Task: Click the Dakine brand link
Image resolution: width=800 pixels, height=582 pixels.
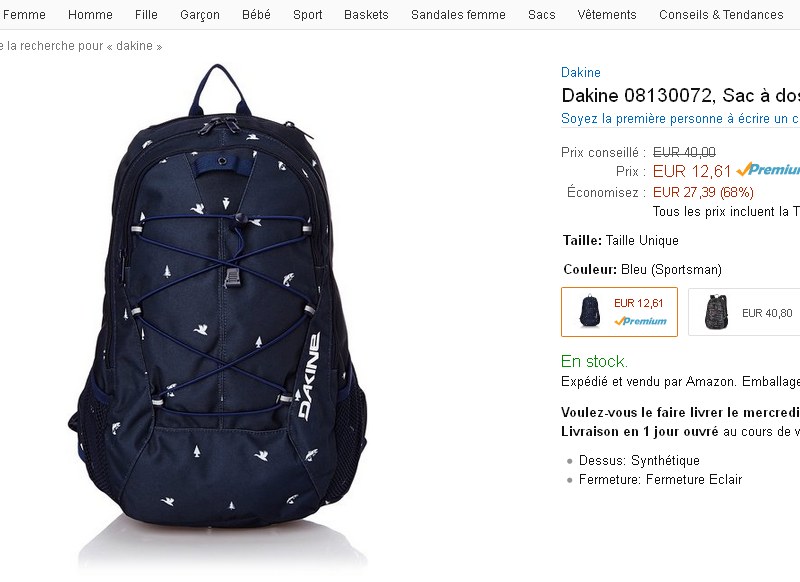Action: click(581, 72)
